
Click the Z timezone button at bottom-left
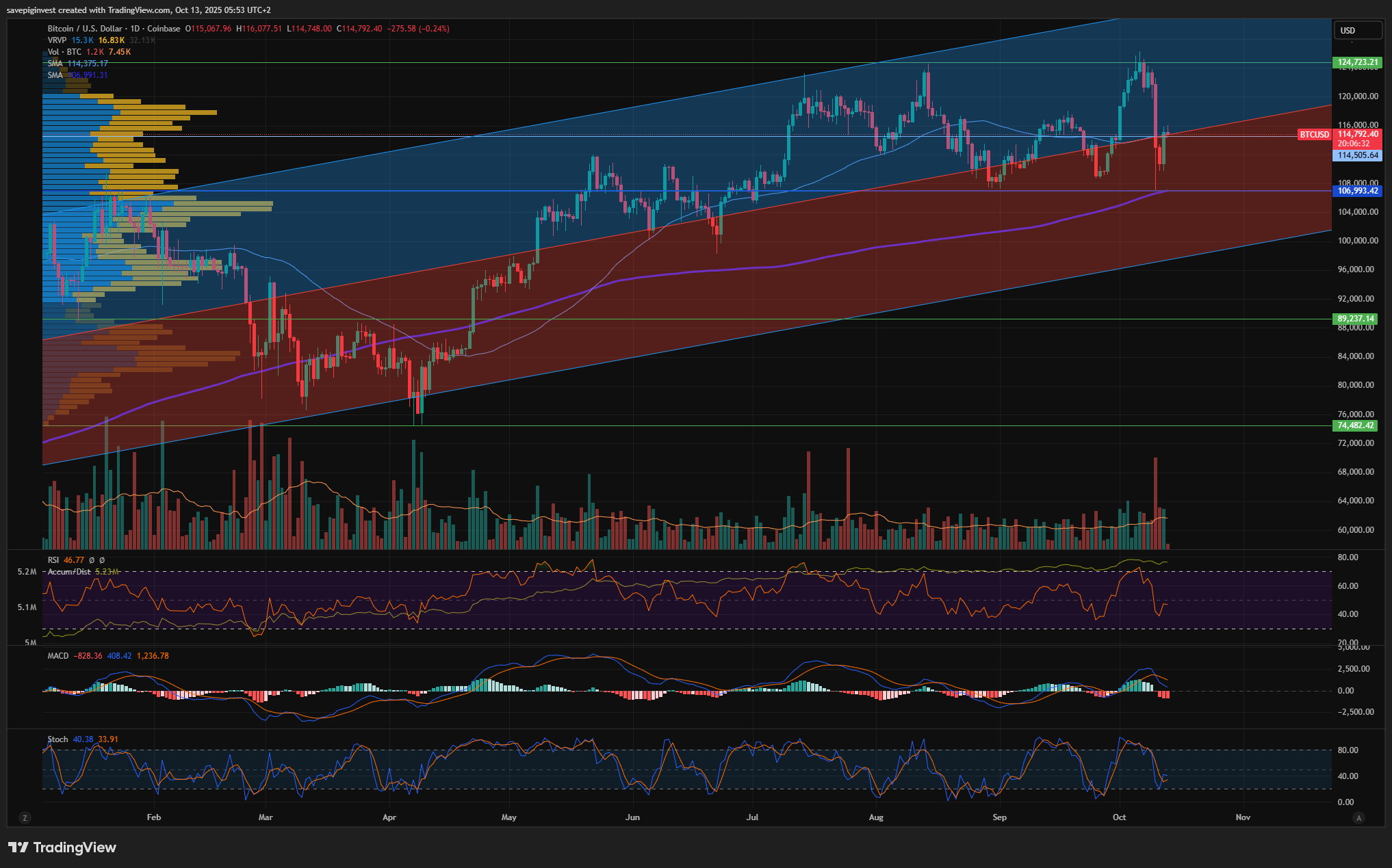[x=25, y=817]
